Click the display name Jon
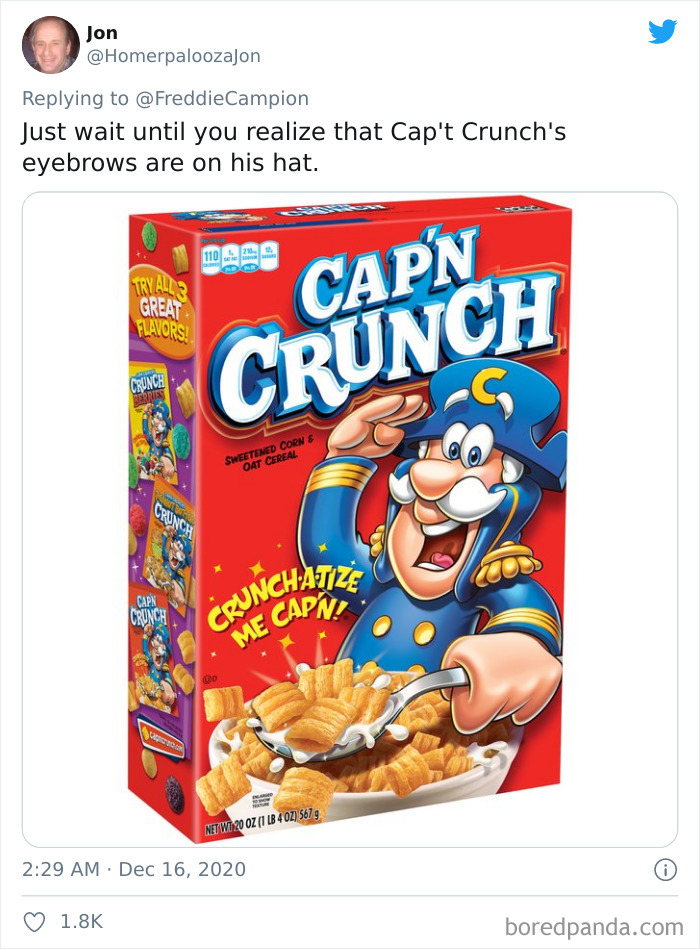 click(101, 34)
